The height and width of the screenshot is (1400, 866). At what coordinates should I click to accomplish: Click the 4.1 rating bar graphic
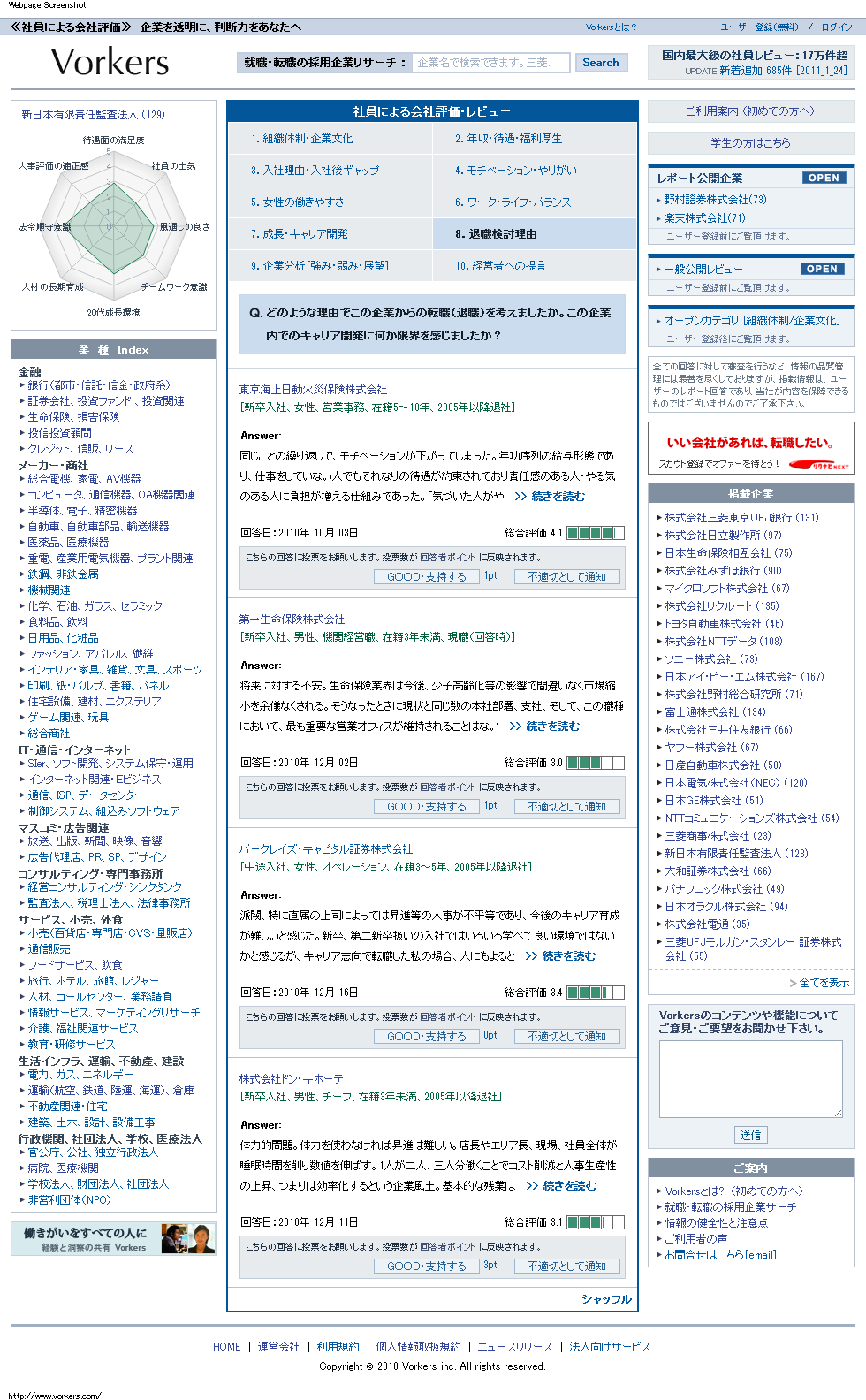pyautogui.click(x=596, y=533)
